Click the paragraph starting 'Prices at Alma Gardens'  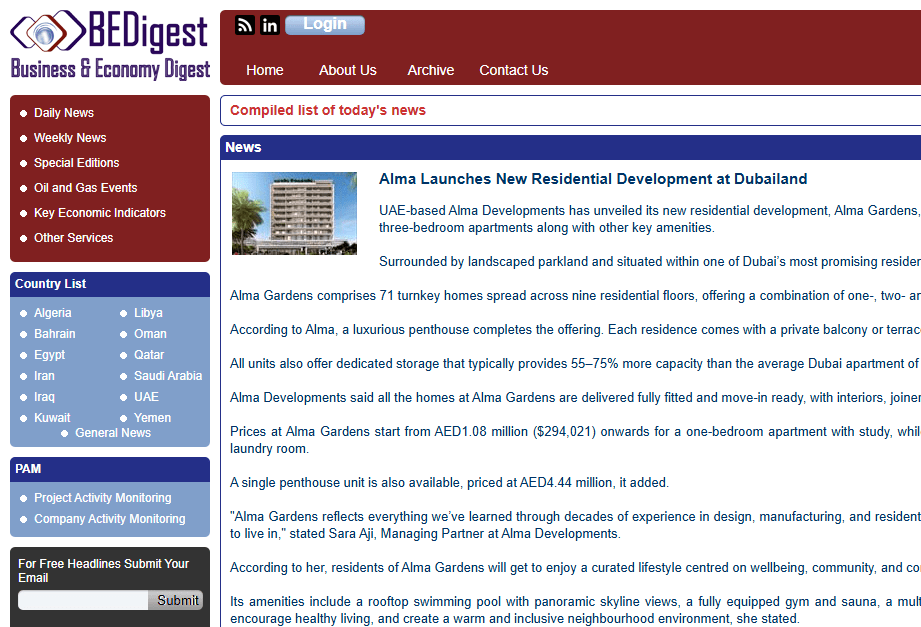click(576, 440)
